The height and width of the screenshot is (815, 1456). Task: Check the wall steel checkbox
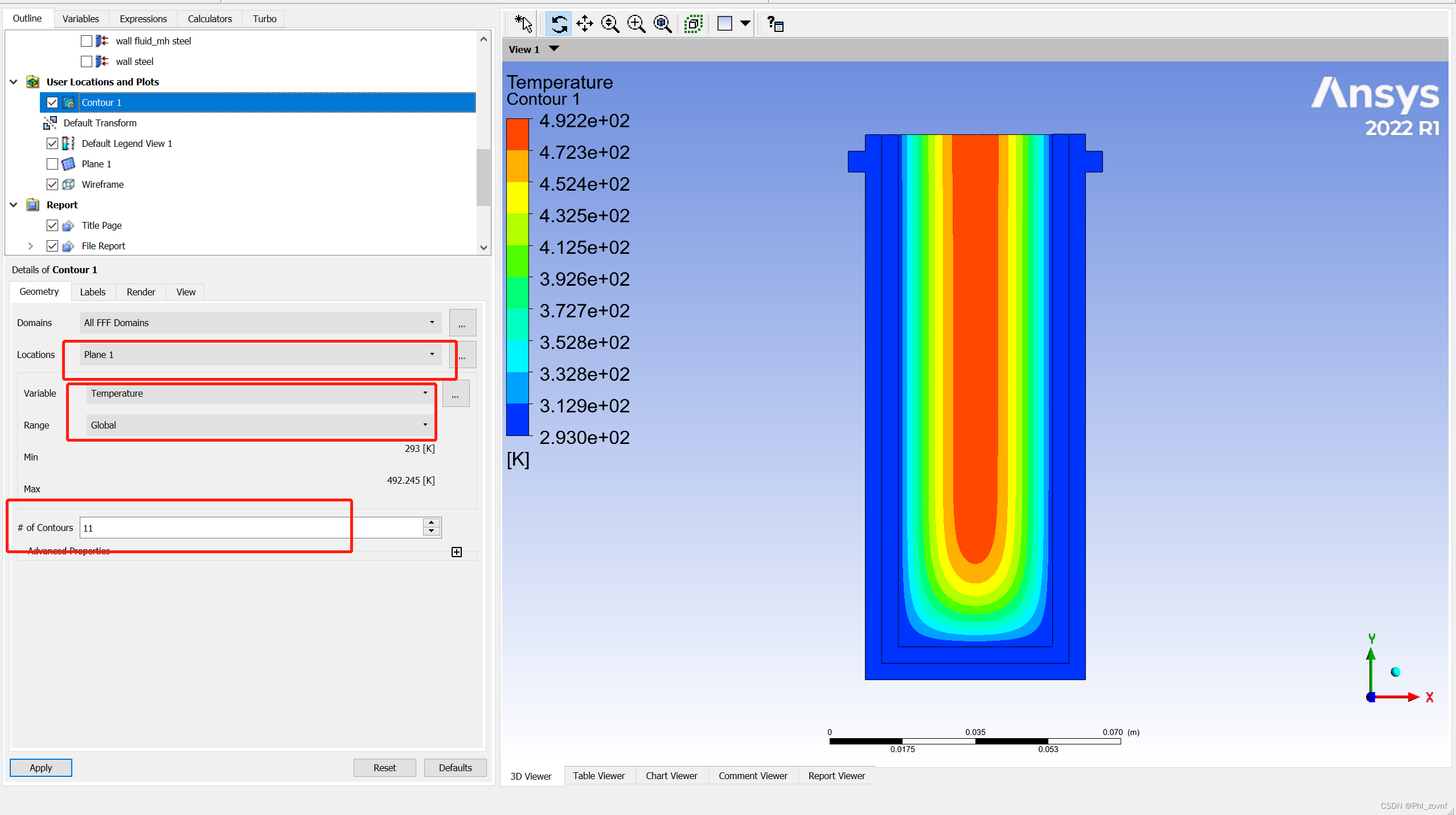87,61
